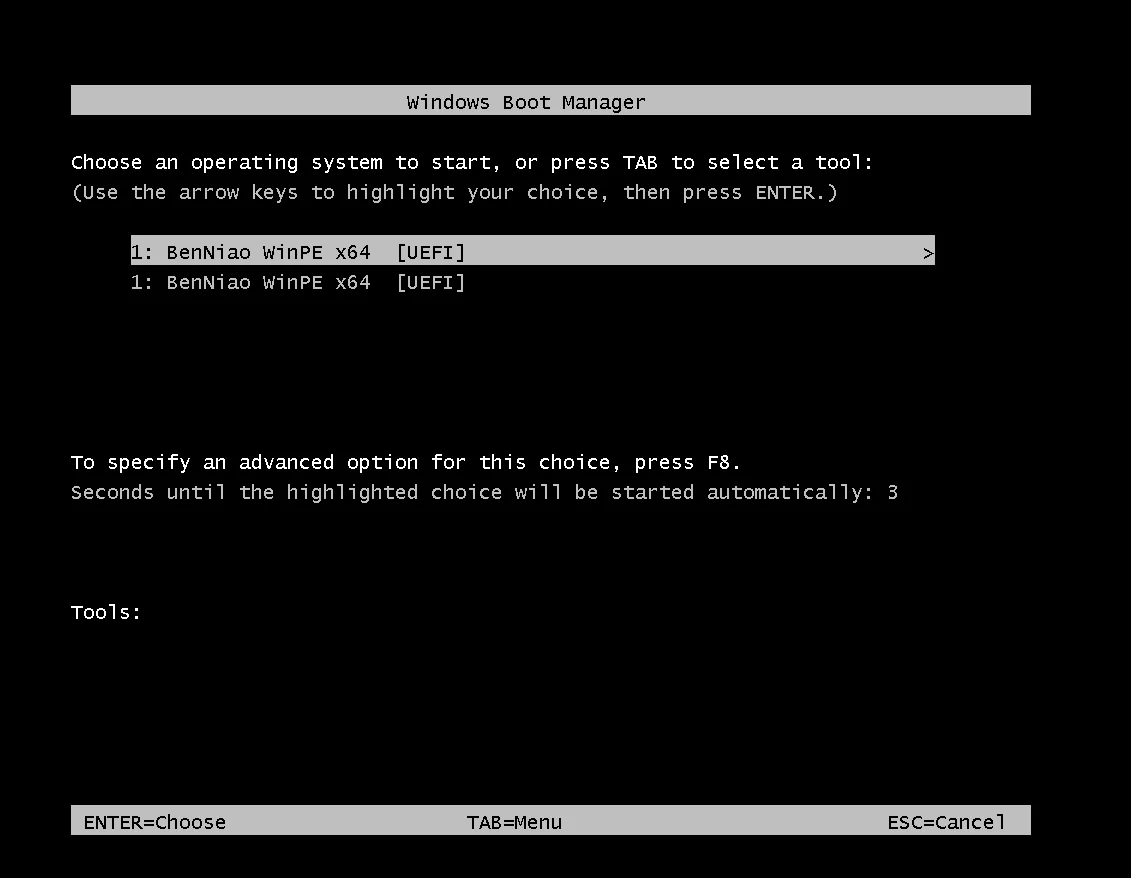Click the [UEFI] tag on the non-highlighted entry
The height and width of the screenshot is (878, 1131).
(430, 283)
